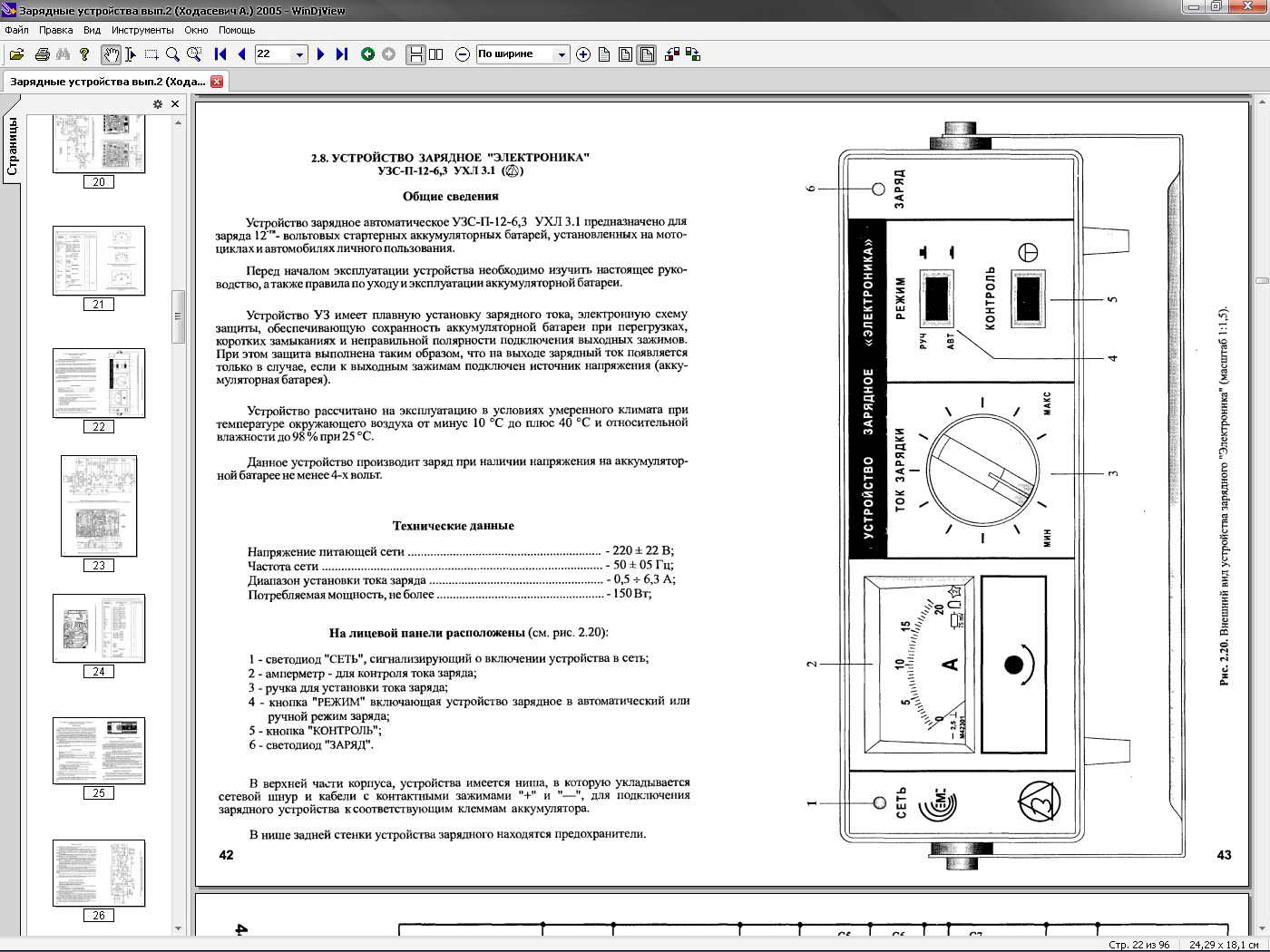Close the thumbnails panel with X
The height and width of the screenshot is (952, 1270).
click(x=175, y=104)
